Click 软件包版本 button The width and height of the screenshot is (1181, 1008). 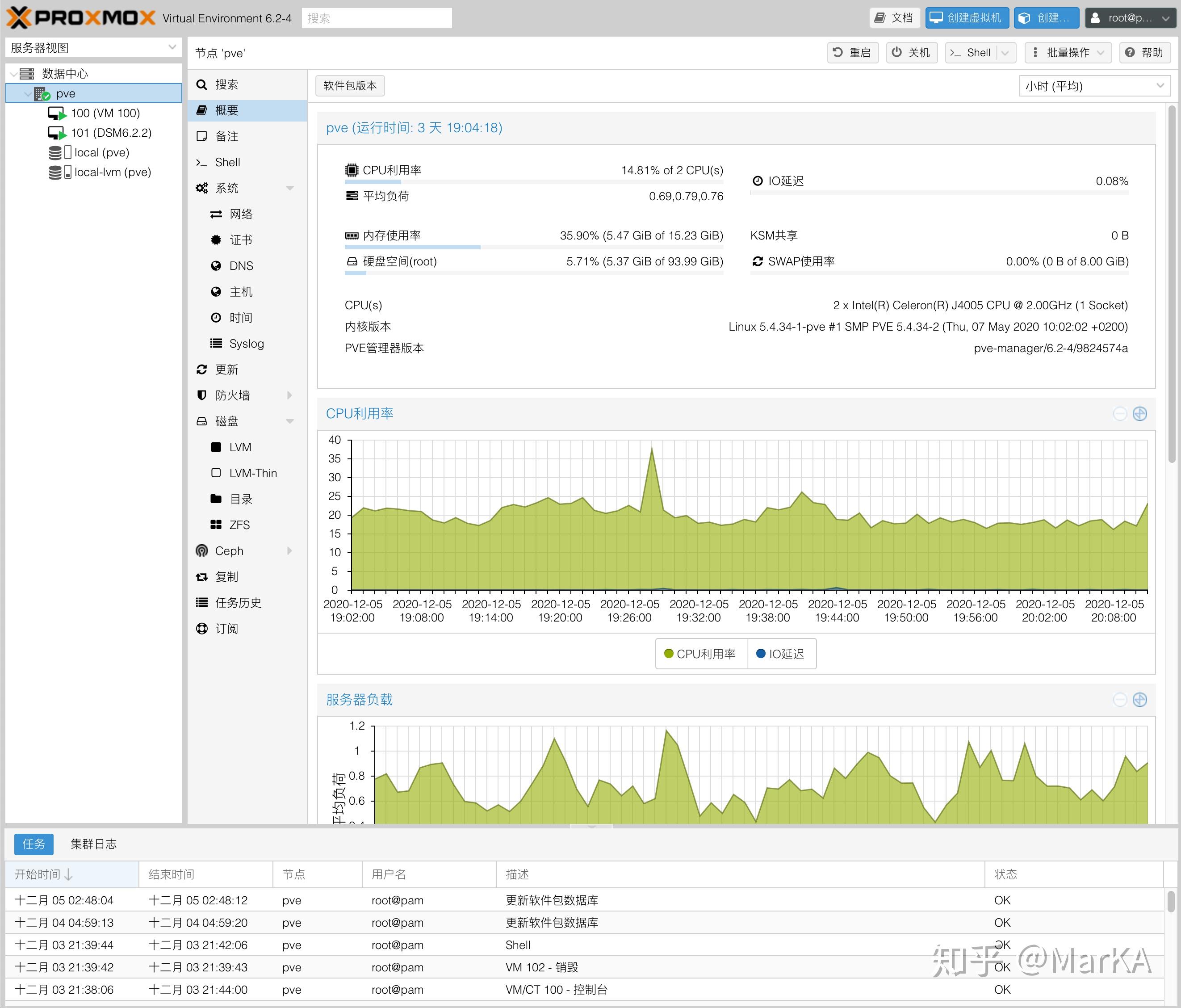pyautogui.click(x=350, y=85)
